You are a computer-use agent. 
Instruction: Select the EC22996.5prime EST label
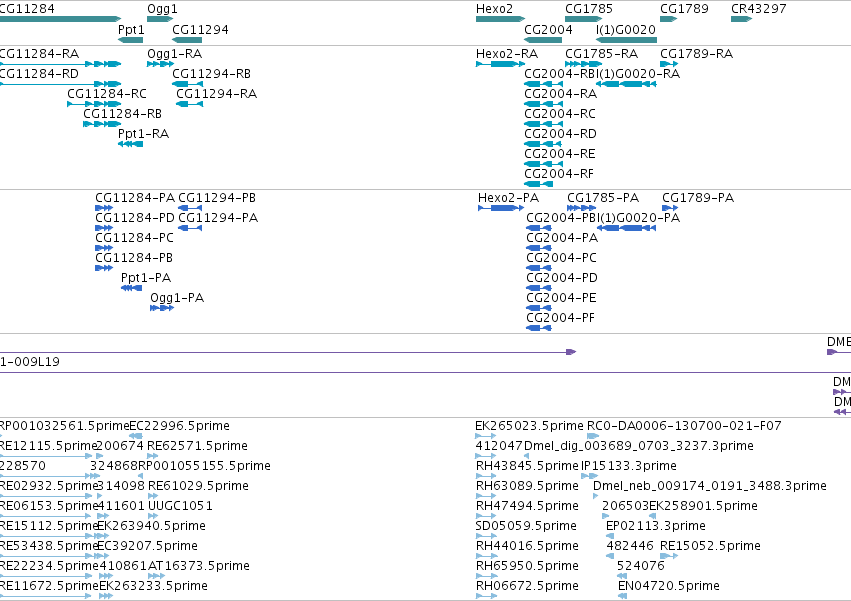[179, 426]
